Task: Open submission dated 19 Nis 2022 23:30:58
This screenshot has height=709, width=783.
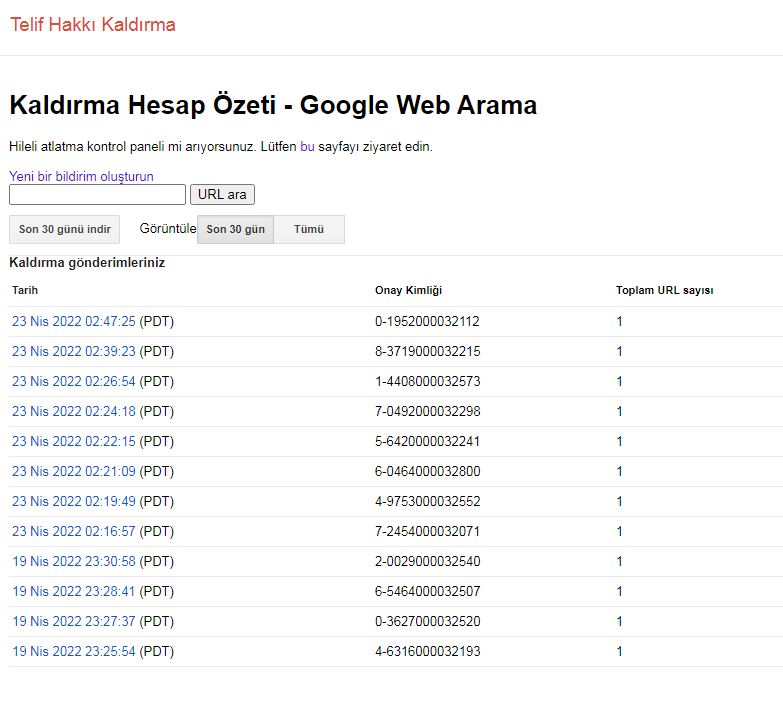Action: [74, 561]
